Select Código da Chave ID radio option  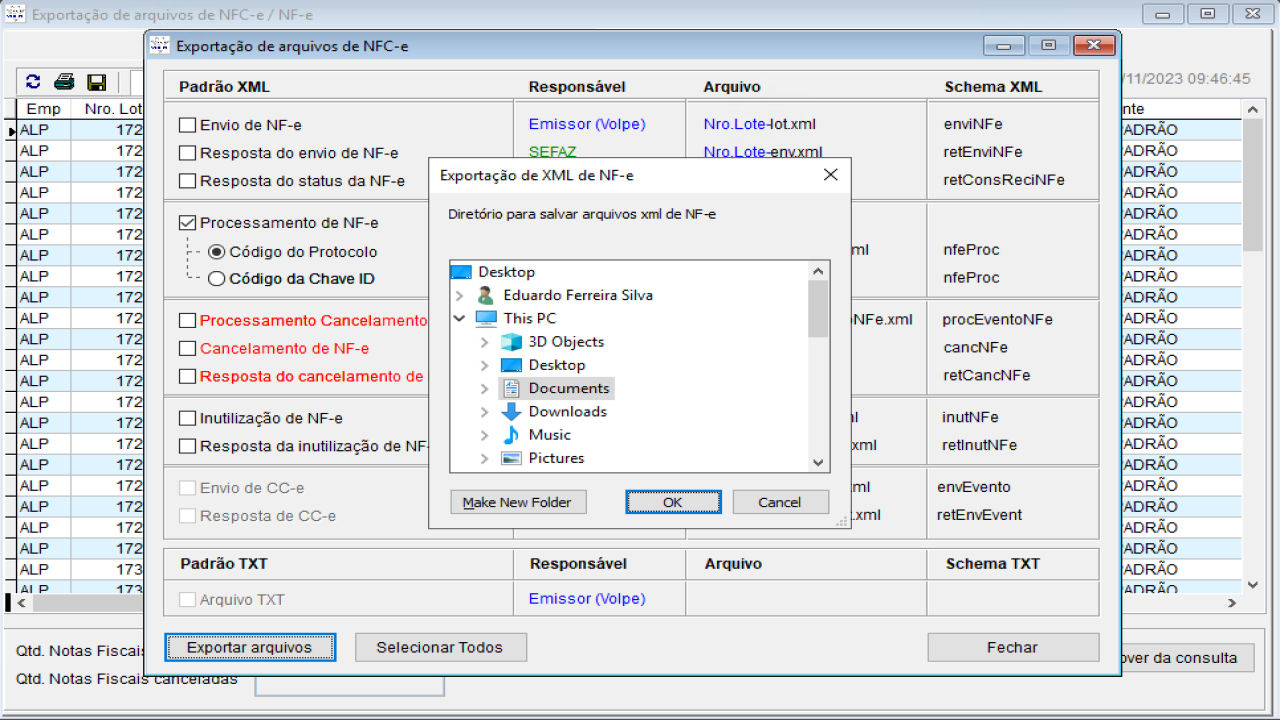coord(216,279)
